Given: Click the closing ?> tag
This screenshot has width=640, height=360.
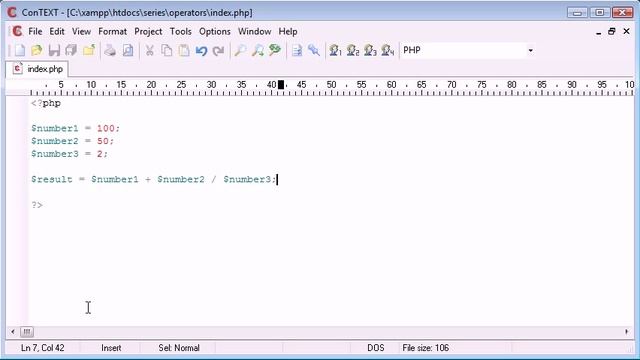Looking at the screenshot, I should [x=37, y=204].
